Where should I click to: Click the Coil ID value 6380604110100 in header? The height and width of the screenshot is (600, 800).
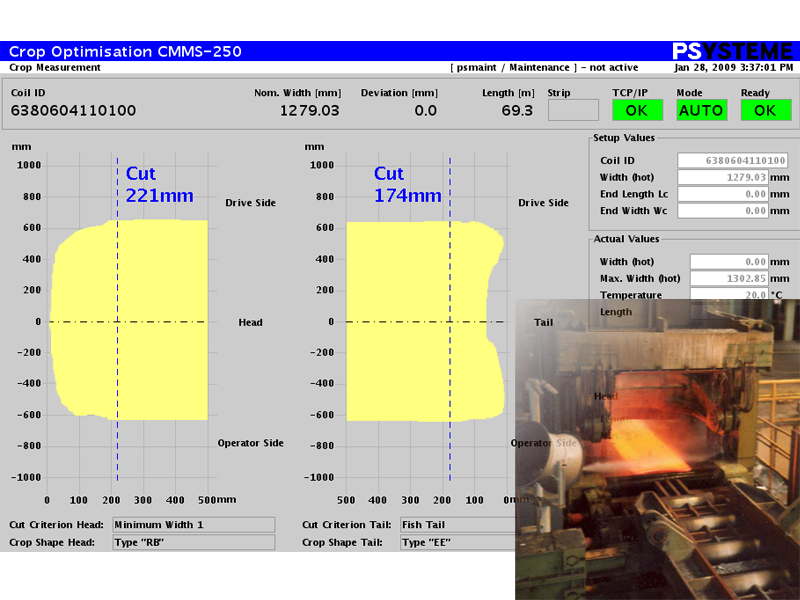(x=73, y=111)
